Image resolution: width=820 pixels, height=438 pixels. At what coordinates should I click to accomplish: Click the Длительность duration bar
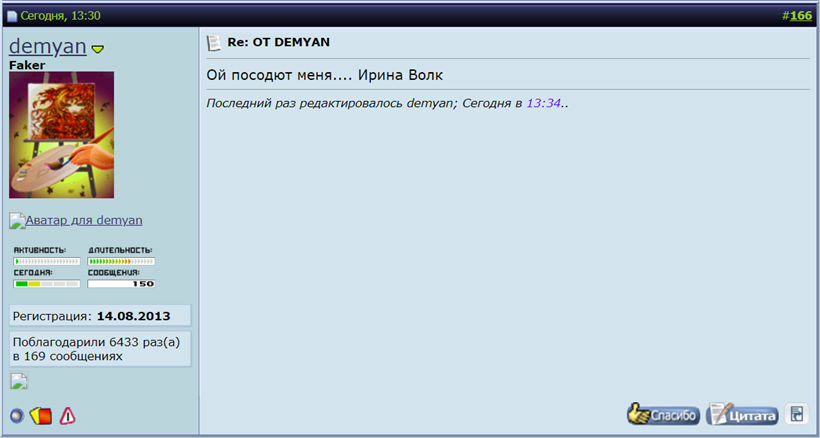[121, 261]
